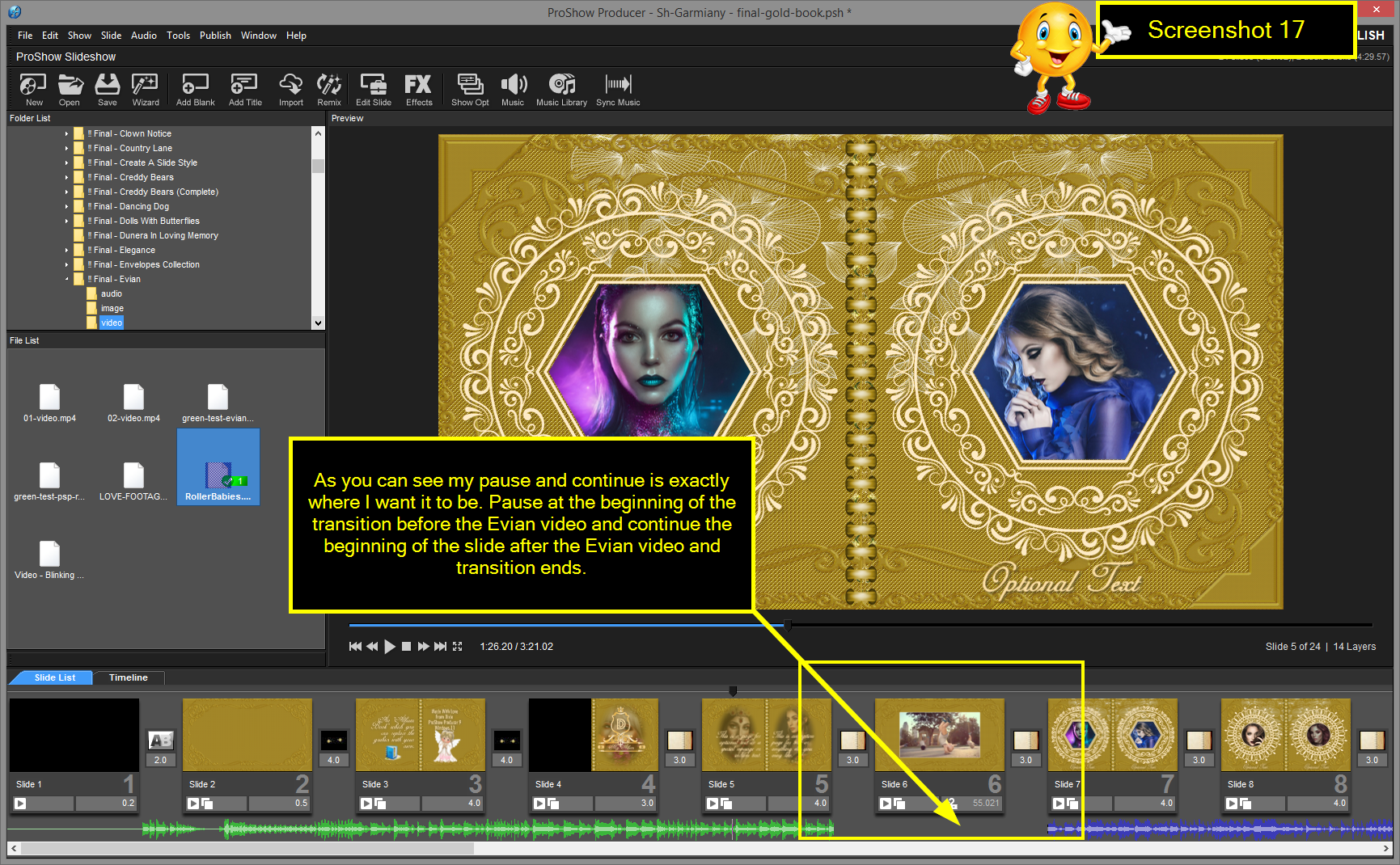Image resolution: width=1400 pixels, height=865 pixels.
Task: Click the Add Title slide icon
Action: (244, 89)
